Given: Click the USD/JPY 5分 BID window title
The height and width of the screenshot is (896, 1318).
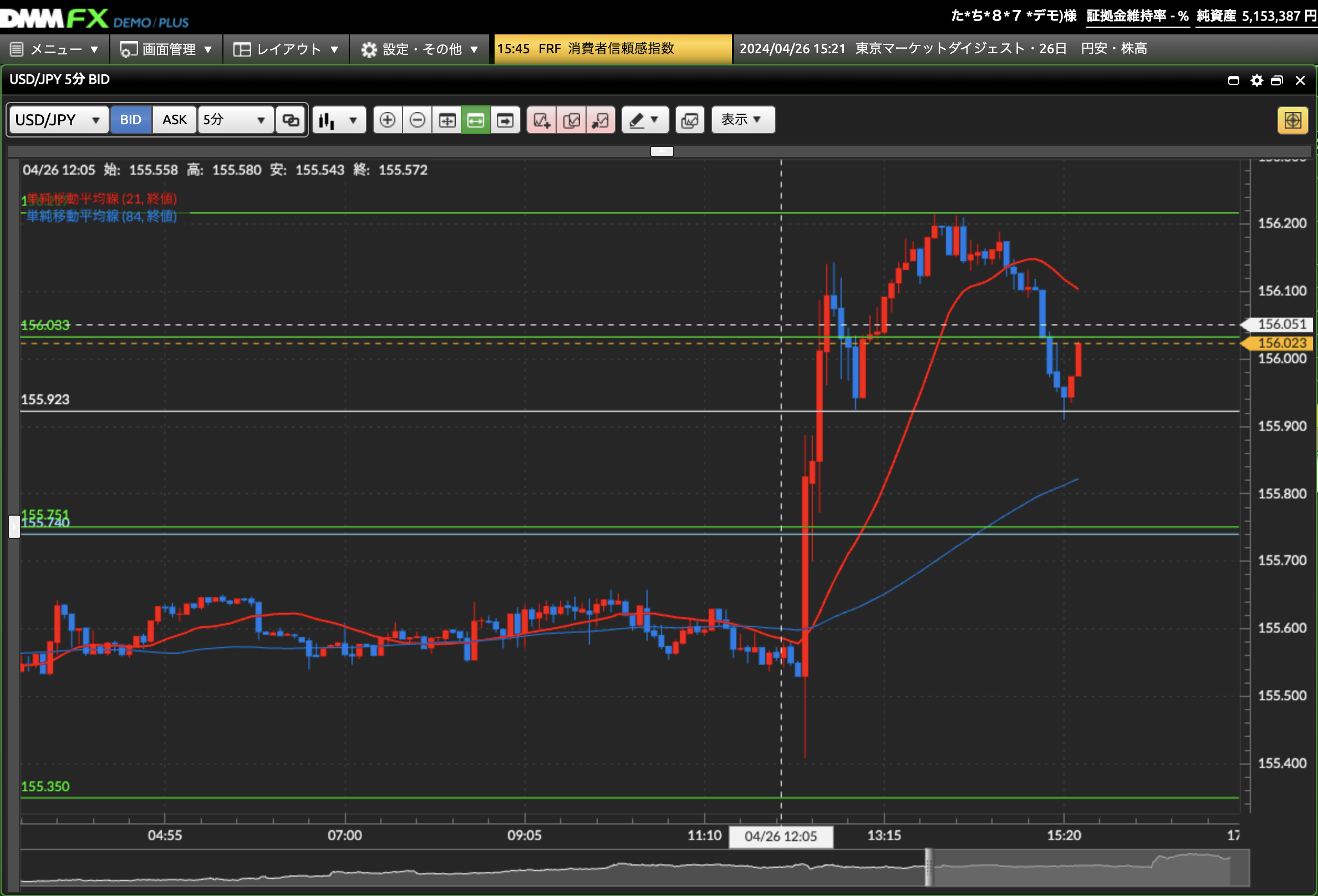Looking at the screenshot, I should (59, 79).
